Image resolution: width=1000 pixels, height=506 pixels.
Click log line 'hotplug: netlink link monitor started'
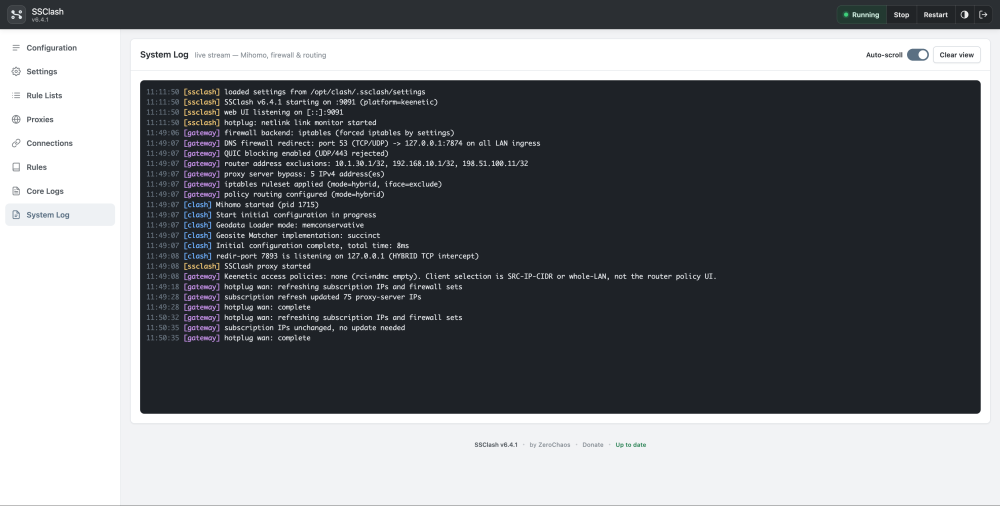pyautogui.click(x=261, y=123)
